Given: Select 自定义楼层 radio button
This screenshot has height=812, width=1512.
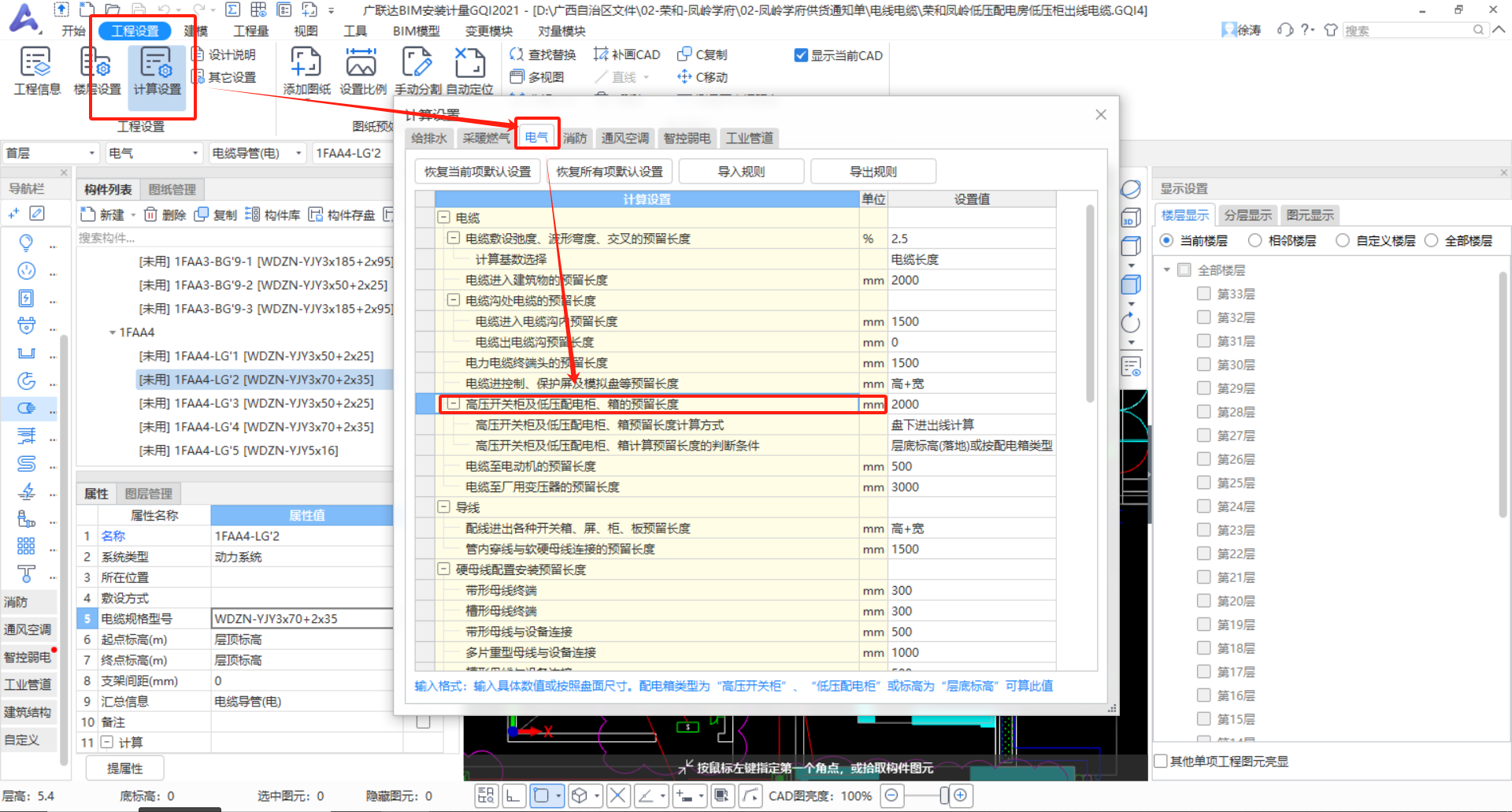Looking at the screenshot, I should pyautogui.click(x=1343, y=240).
